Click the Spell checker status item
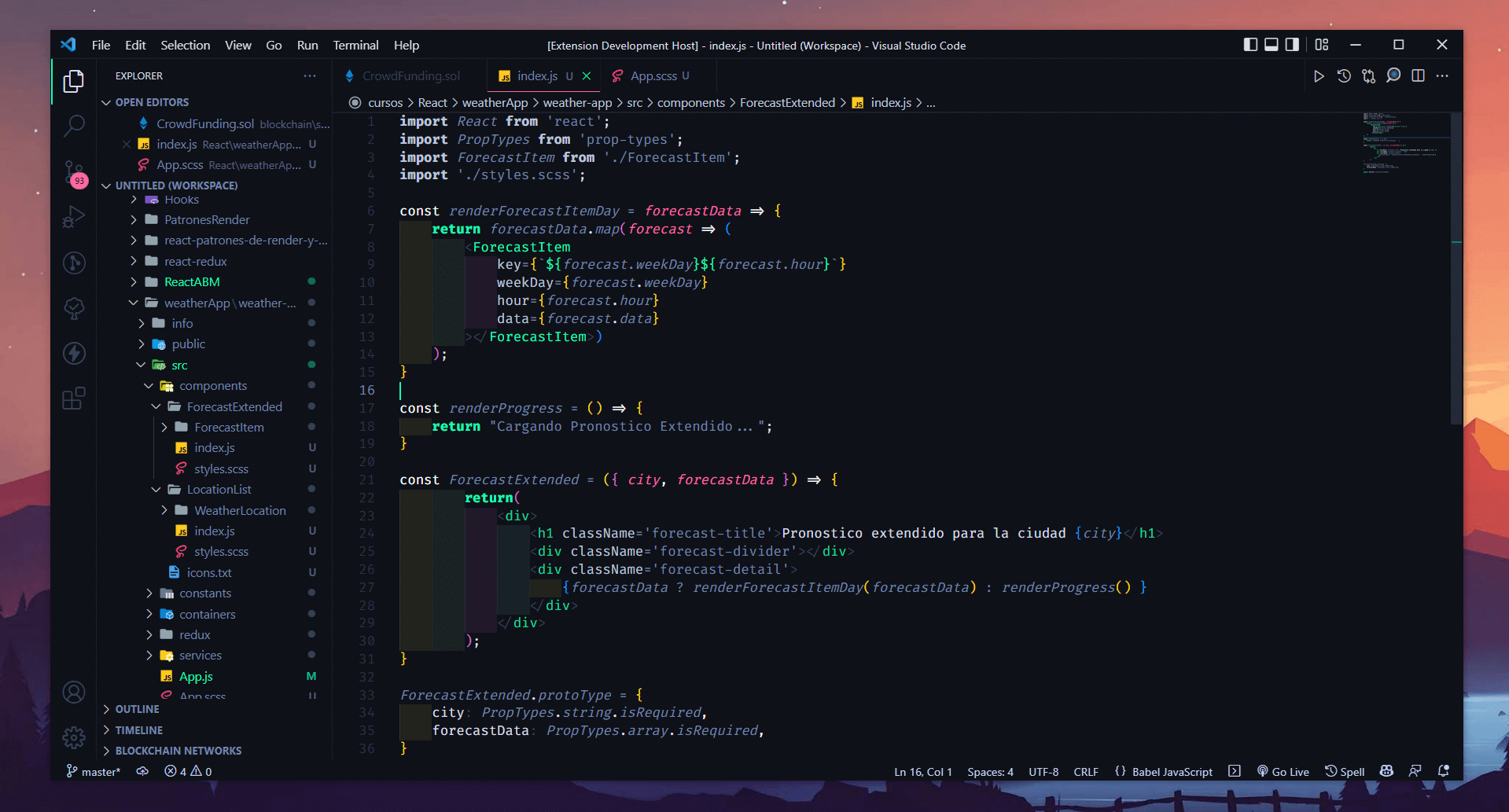The width and height of the screenshot is (1509, 812). [x=1345, y=771]
